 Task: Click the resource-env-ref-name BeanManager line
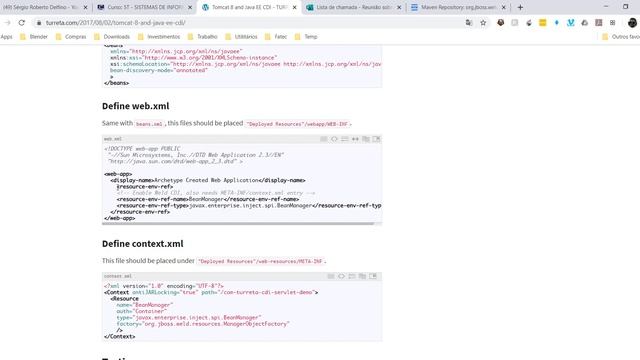208,199
